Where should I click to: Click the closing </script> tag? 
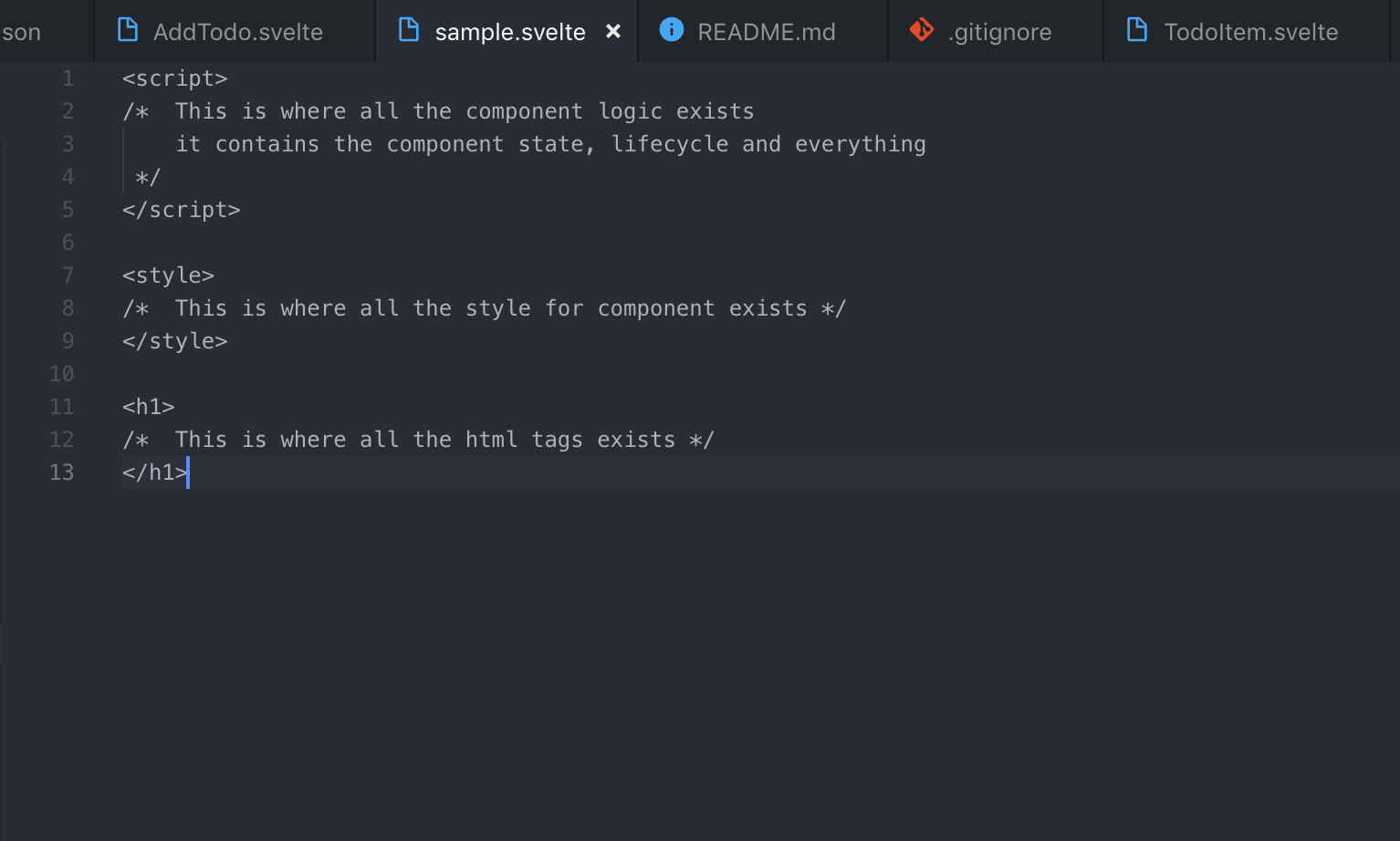pyautogui.click(x=181, y=210)
